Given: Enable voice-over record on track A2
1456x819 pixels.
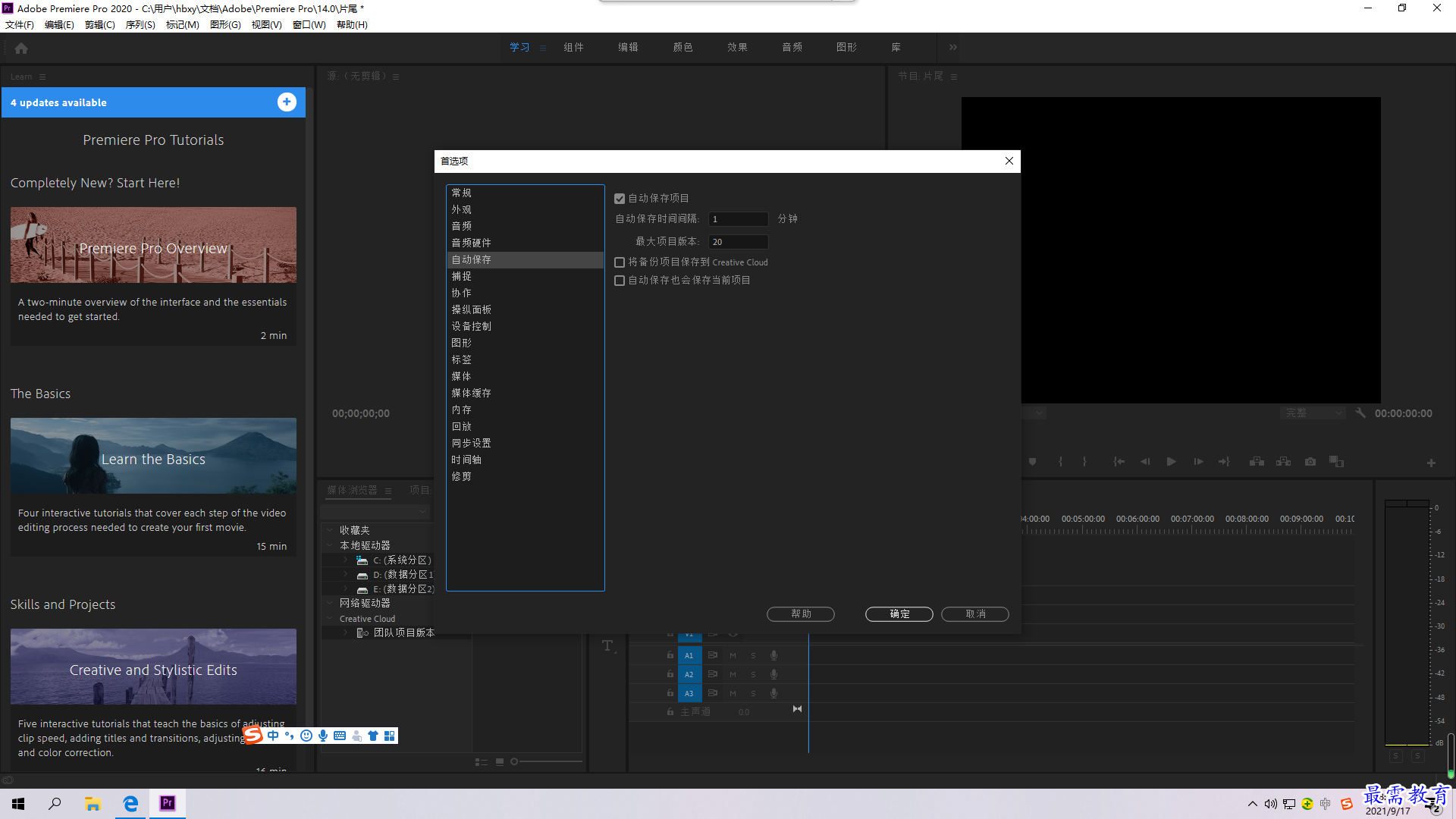Looking at the screenshot, I should tap(773, 674).
